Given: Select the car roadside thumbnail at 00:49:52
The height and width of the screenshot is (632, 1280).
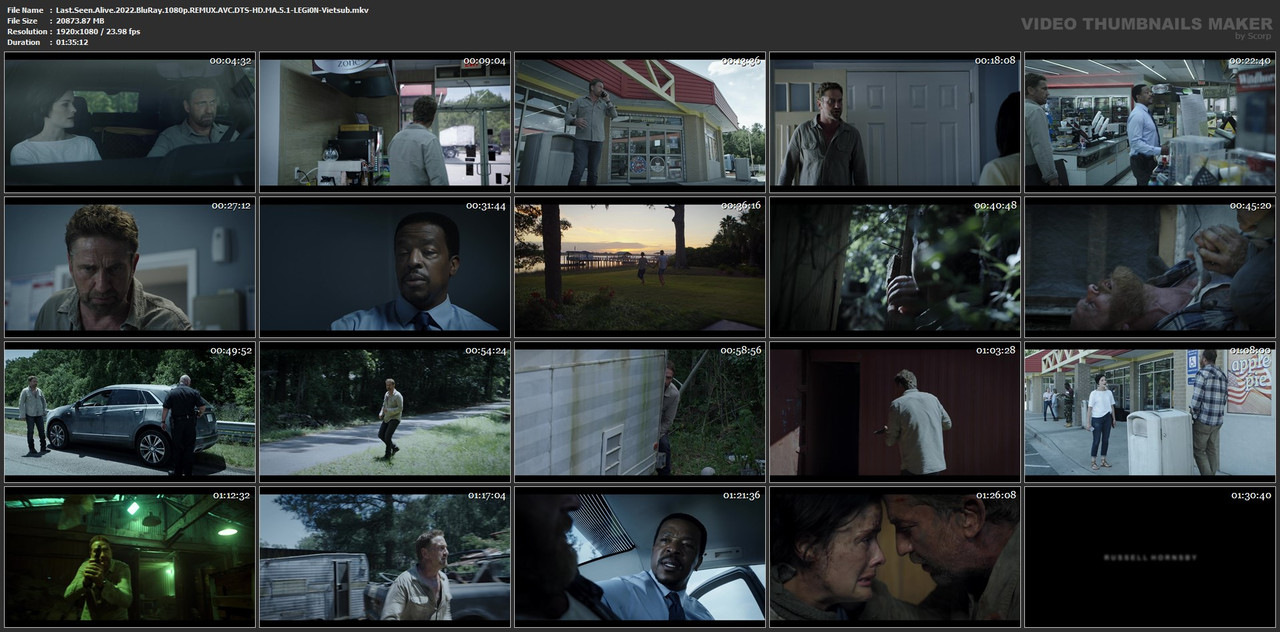Looking at the screenshot, I should click(x=130, y=412).
